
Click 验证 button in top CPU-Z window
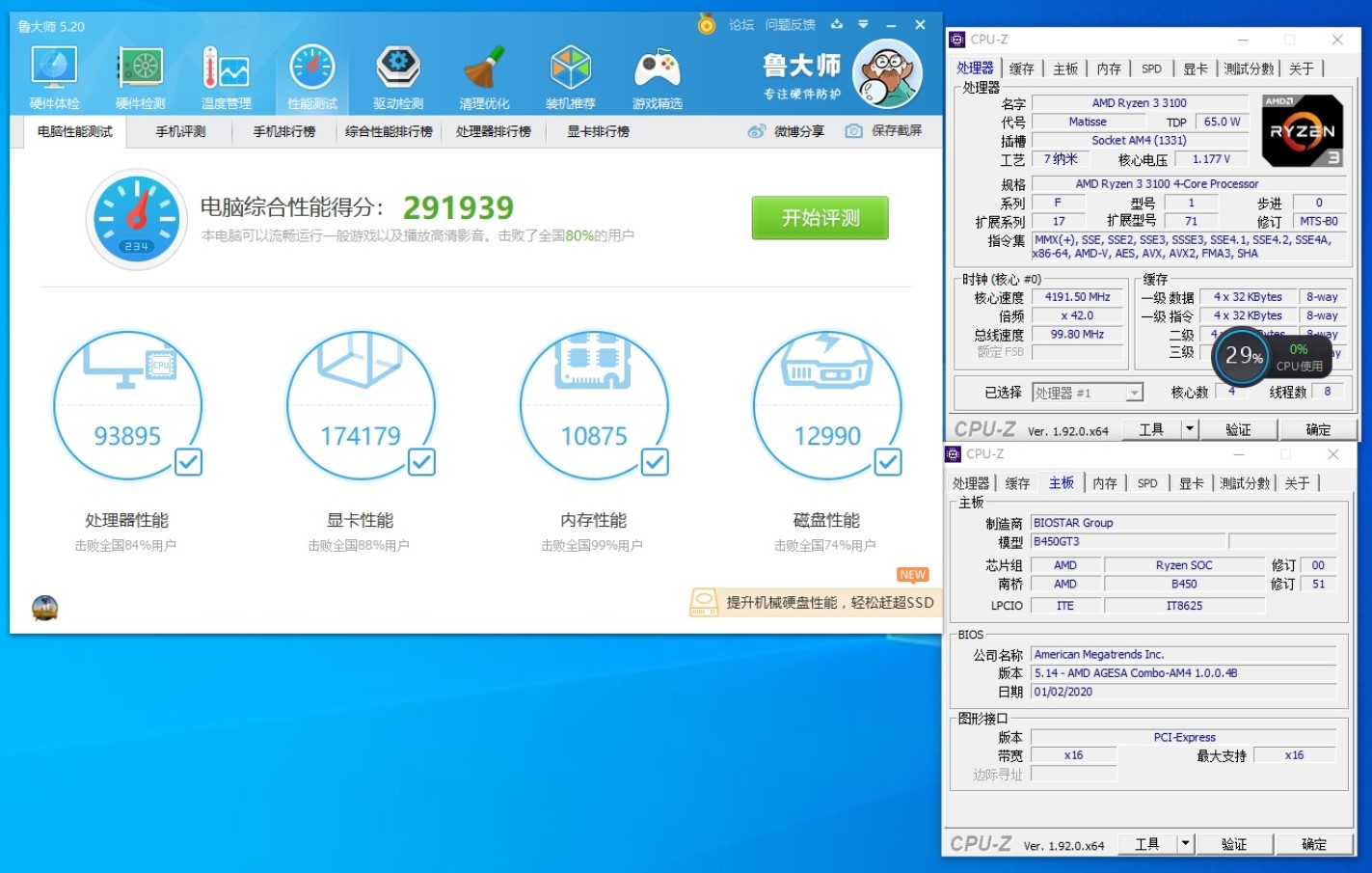pos(1238,429)
